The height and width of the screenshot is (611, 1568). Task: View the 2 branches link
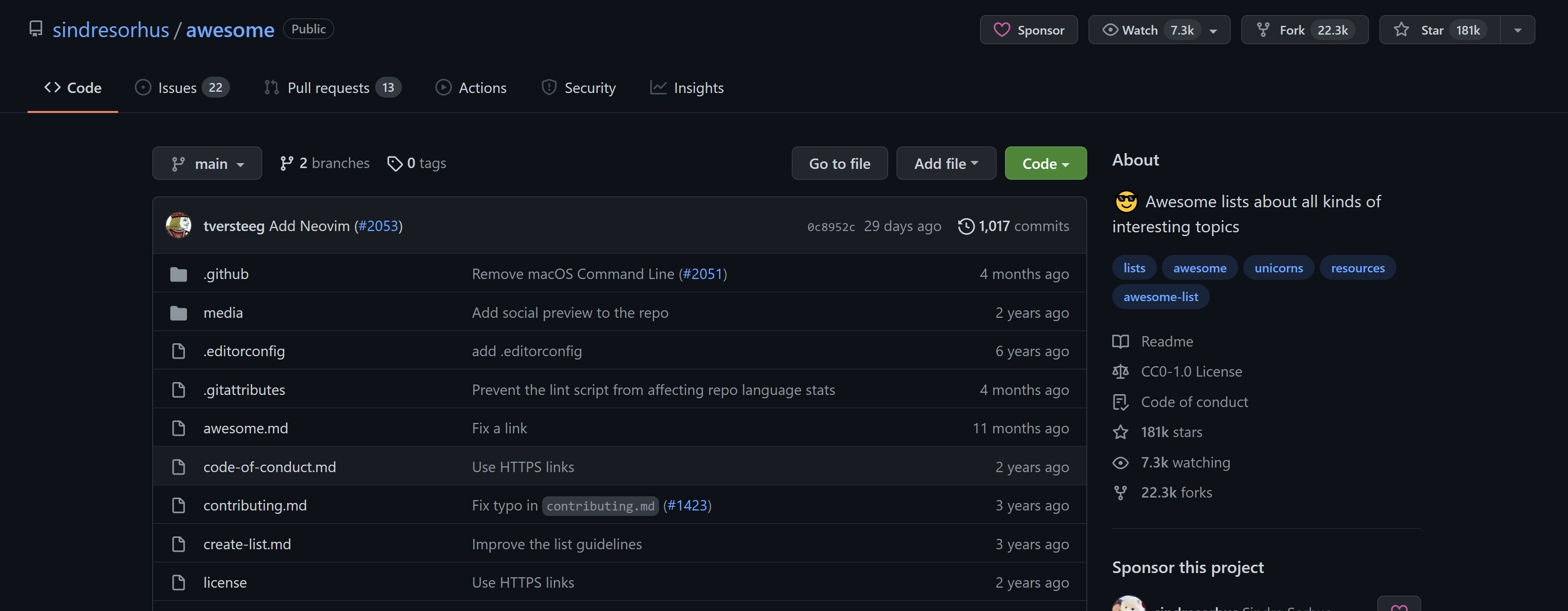324,163
